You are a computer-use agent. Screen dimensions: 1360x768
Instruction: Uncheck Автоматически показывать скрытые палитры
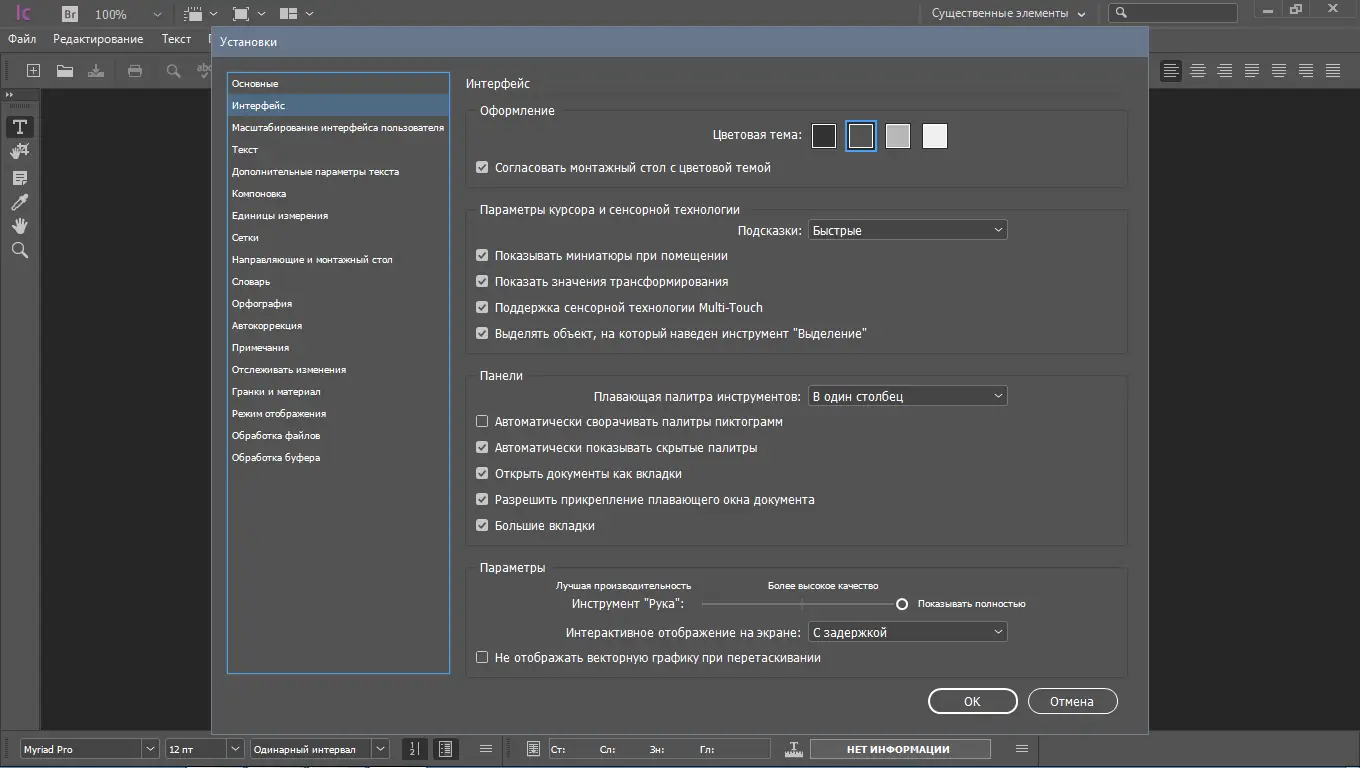click(x=482, y=448)
